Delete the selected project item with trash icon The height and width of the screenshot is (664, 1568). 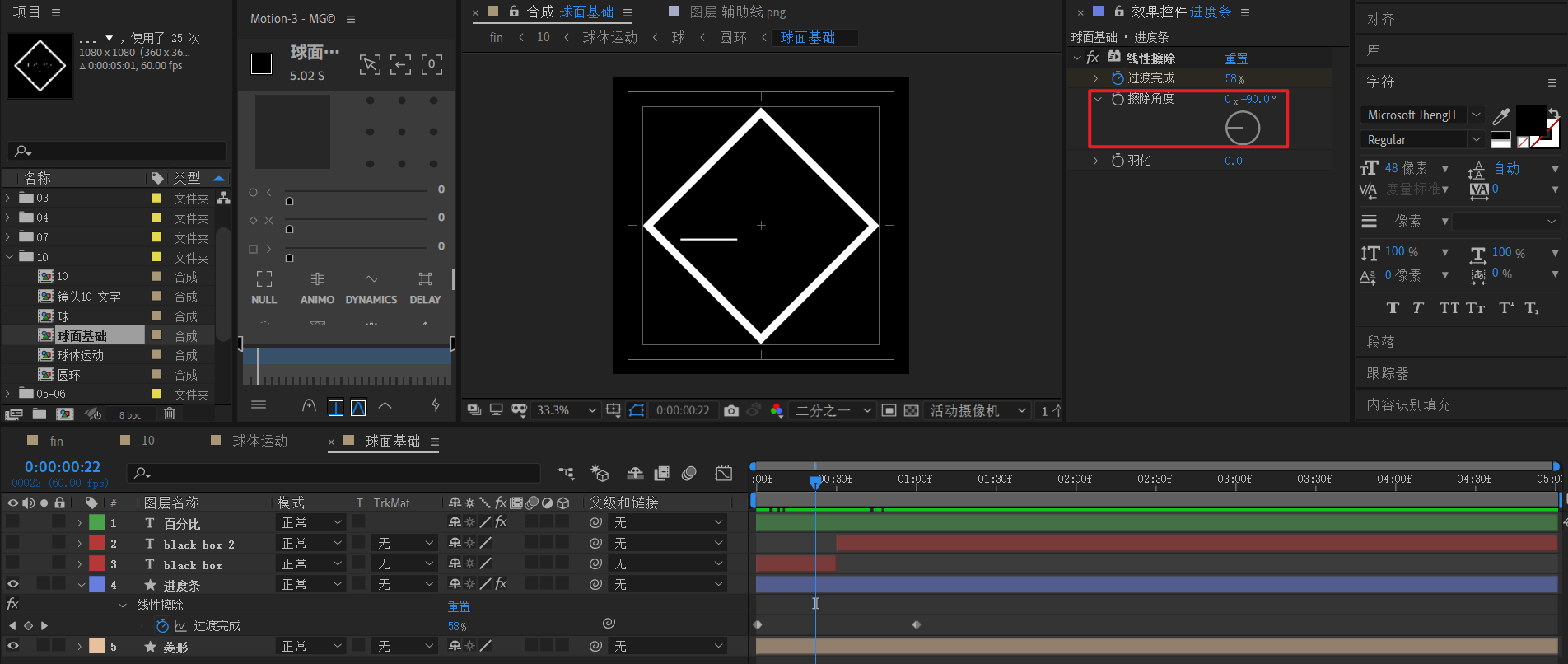(169, 414)
